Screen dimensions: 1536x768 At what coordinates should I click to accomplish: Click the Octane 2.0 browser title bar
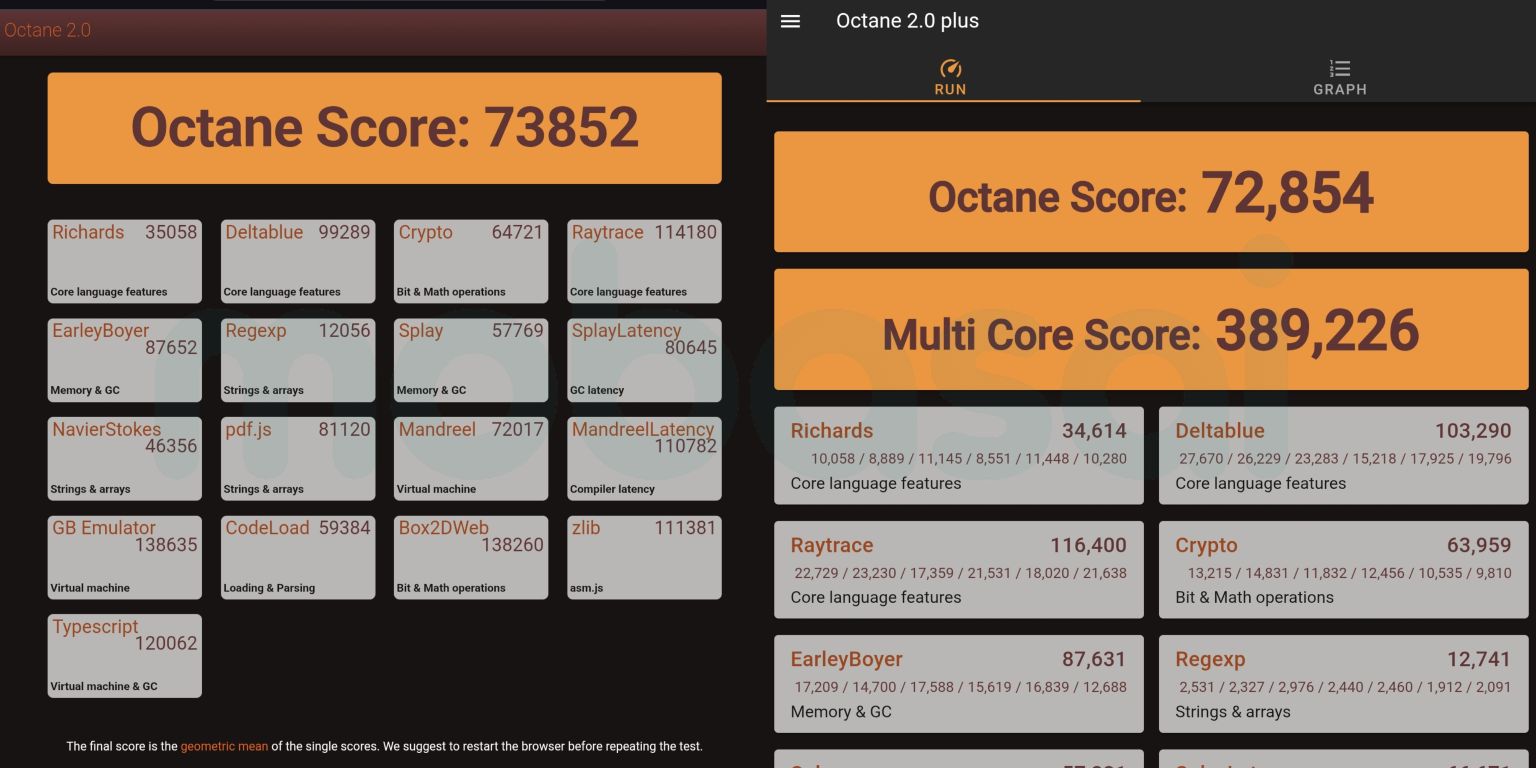coord(380,30)
